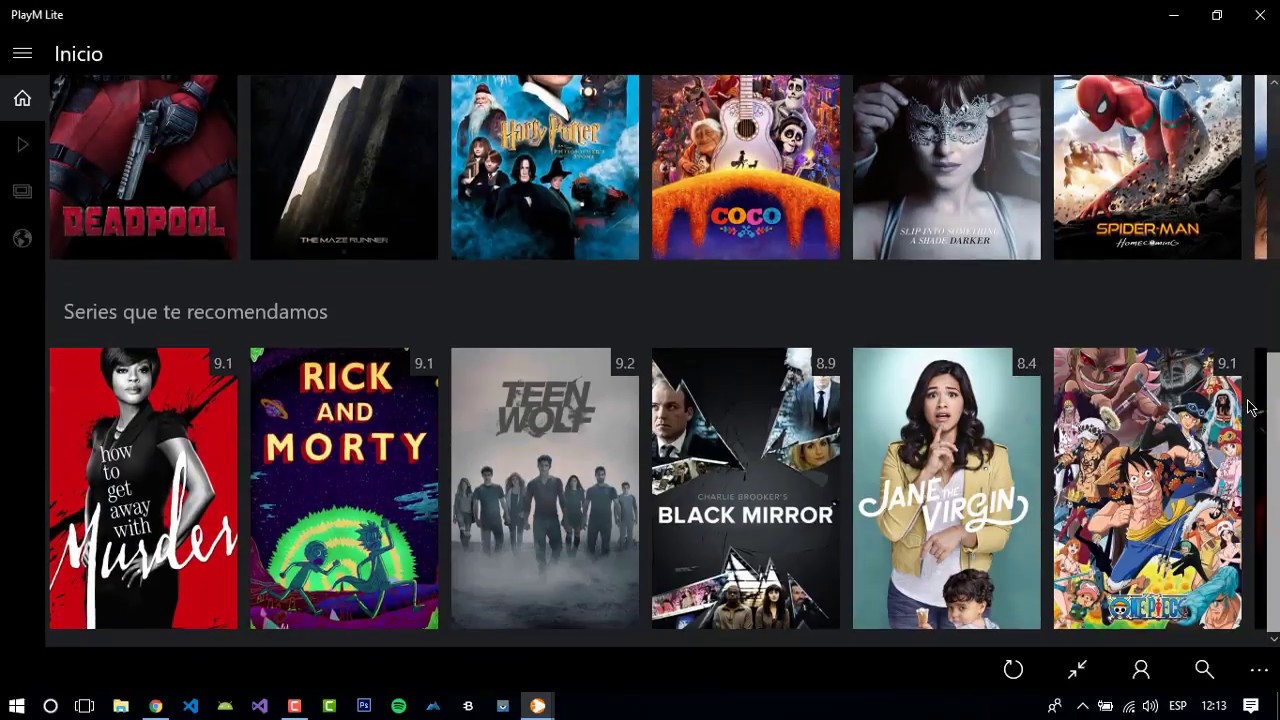
Task: Open the Jane the Virgin series
Action: (x=947, y=489)
